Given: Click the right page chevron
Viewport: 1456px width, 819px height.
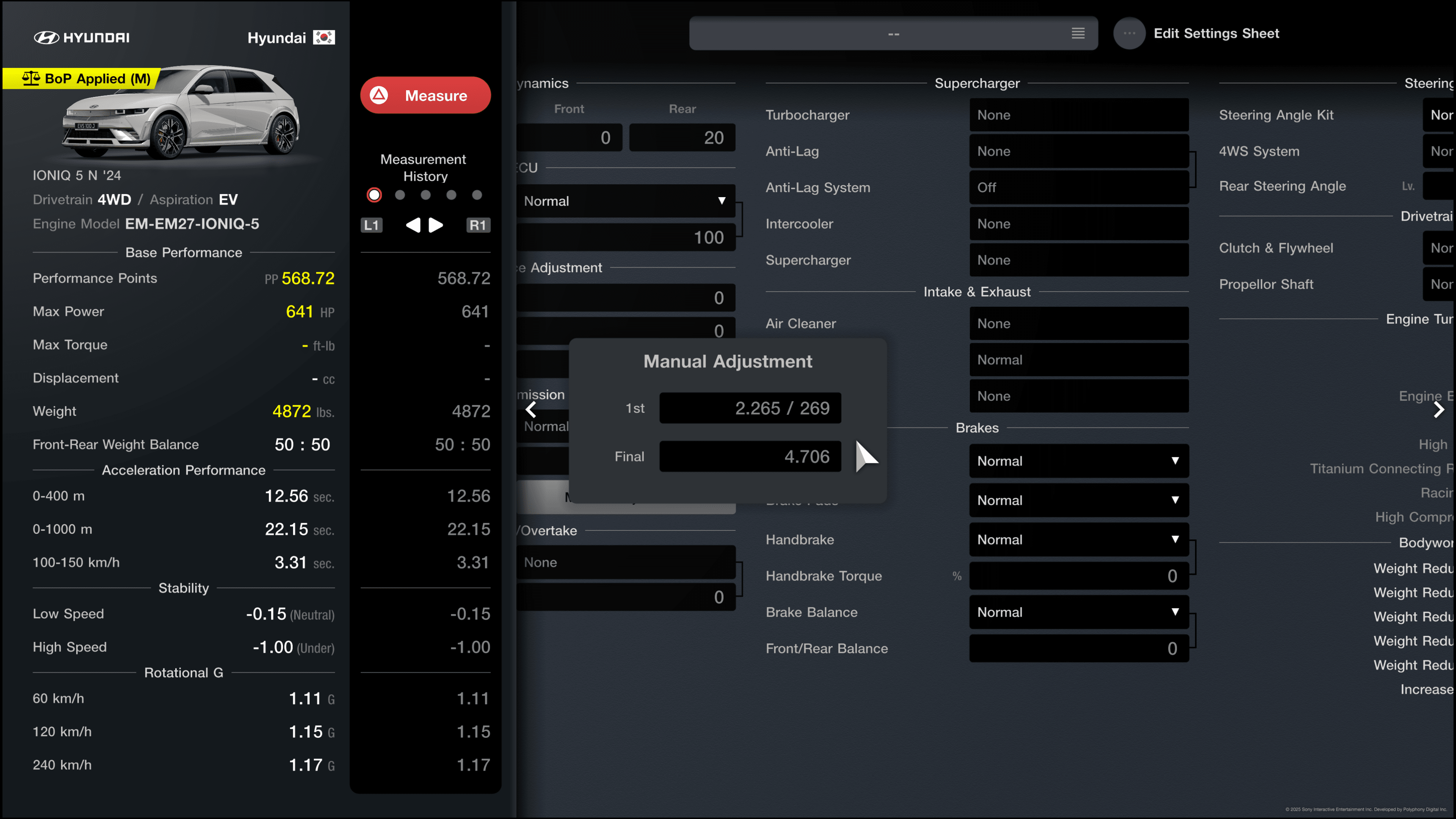Looking at the screenshot, I should coord(1439,409).
